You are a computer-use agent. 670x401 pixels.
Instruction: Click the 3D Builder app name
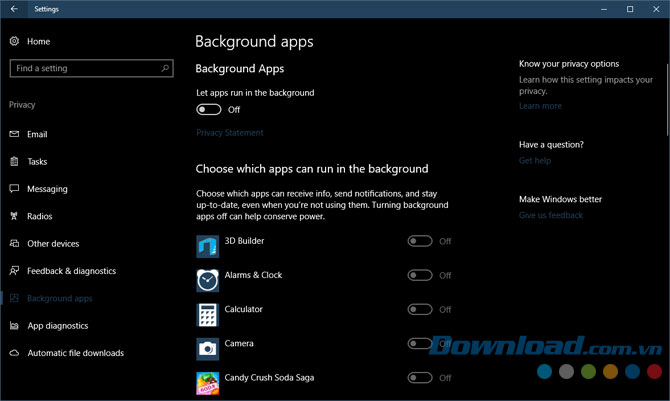point(244,241)
